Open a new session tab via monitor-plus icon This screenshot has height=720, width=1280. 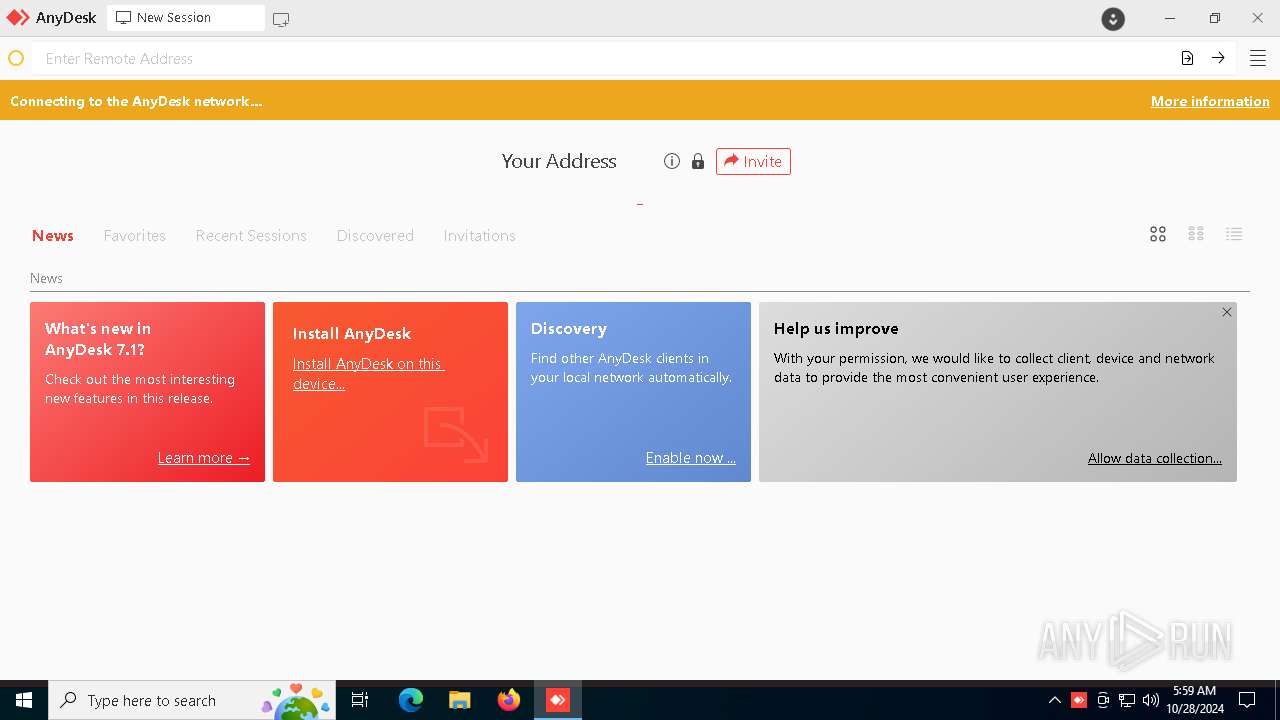point(281,19)
